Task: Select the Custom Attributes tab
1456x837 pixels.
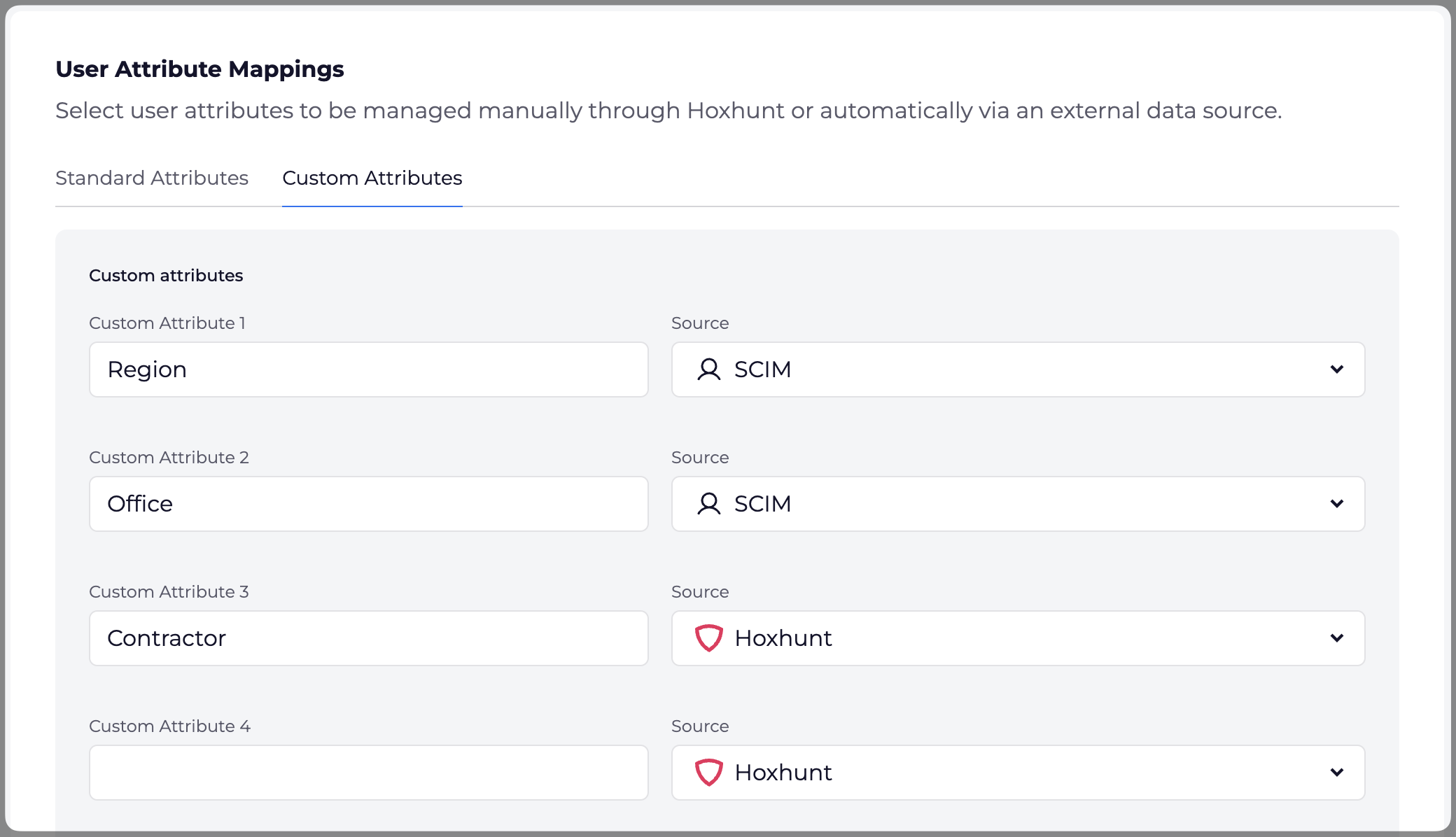Action: pos(372,178)
